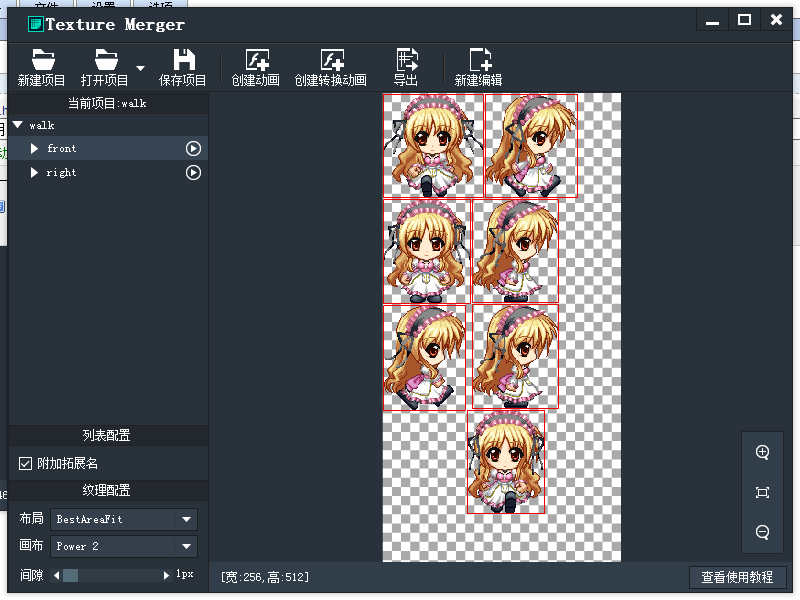Select top-right side-facing sprite frame
The width and height of the screenshot is (800, 600).
coord(531,146)
